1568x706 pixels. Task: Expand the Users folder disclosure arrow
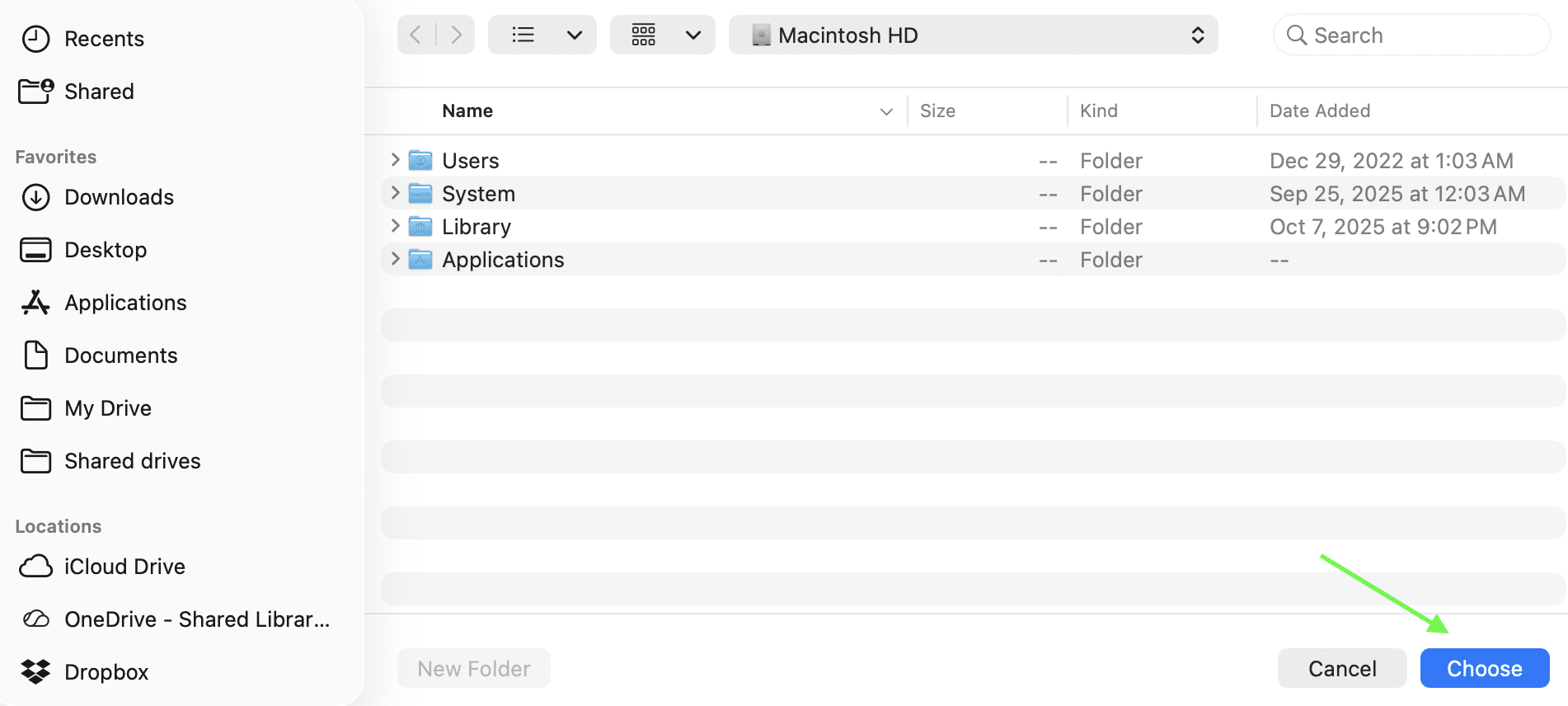(x=396, y=160)
